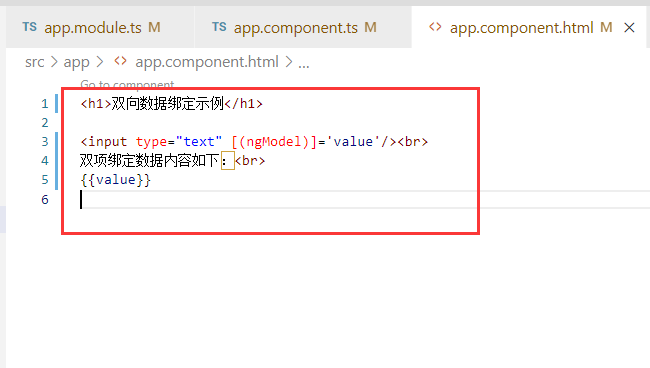Viewport: 650px width, 368px height.
Task: Click line number 1 in gutter
Action: point(45,104)
